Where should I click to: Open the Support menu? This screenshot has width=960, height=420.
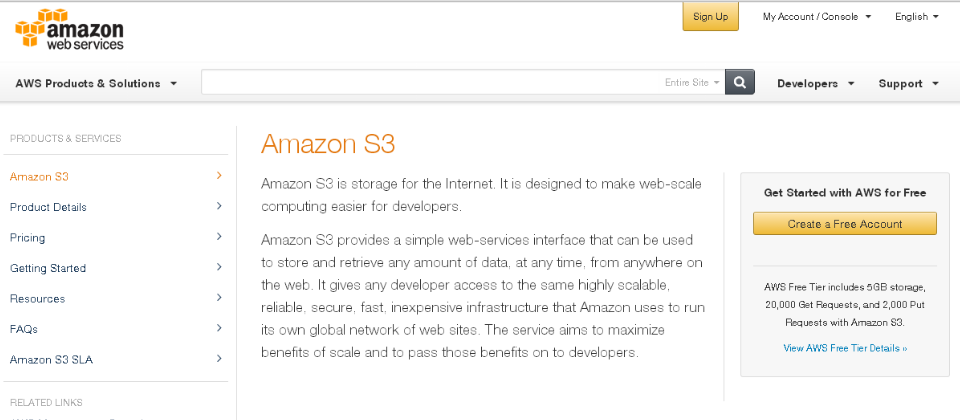tap(909, 84)
